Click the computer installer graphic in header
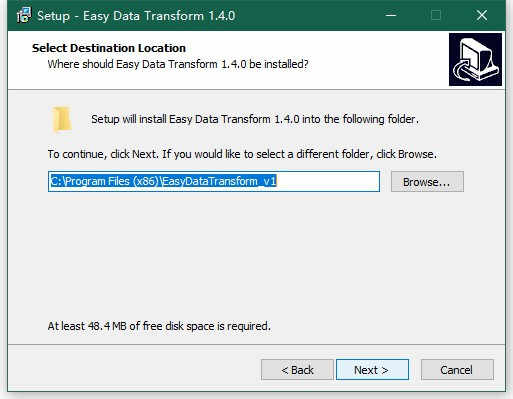Viewport: 513px width, 399px height. [x=475, y=59]
